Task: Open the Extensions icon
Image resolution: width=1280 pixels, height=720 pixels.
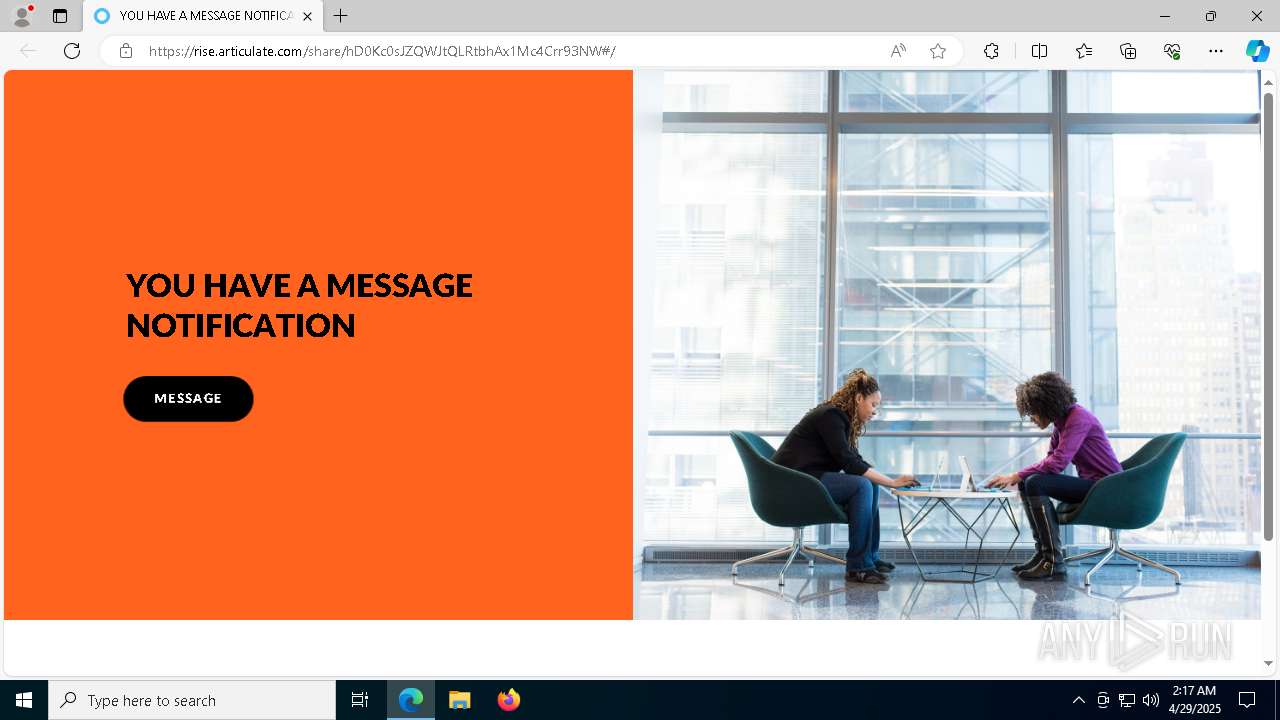Action: (x=991, y=51)
